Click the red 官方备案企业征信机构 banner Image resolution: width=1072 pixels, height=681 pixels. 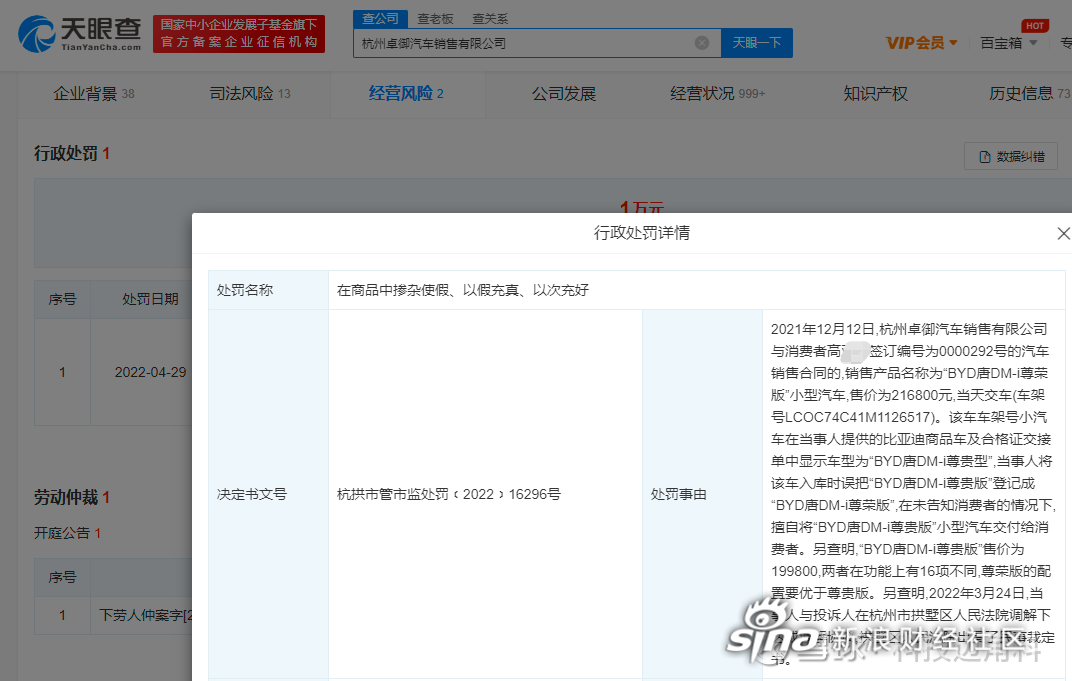[239, 34]
